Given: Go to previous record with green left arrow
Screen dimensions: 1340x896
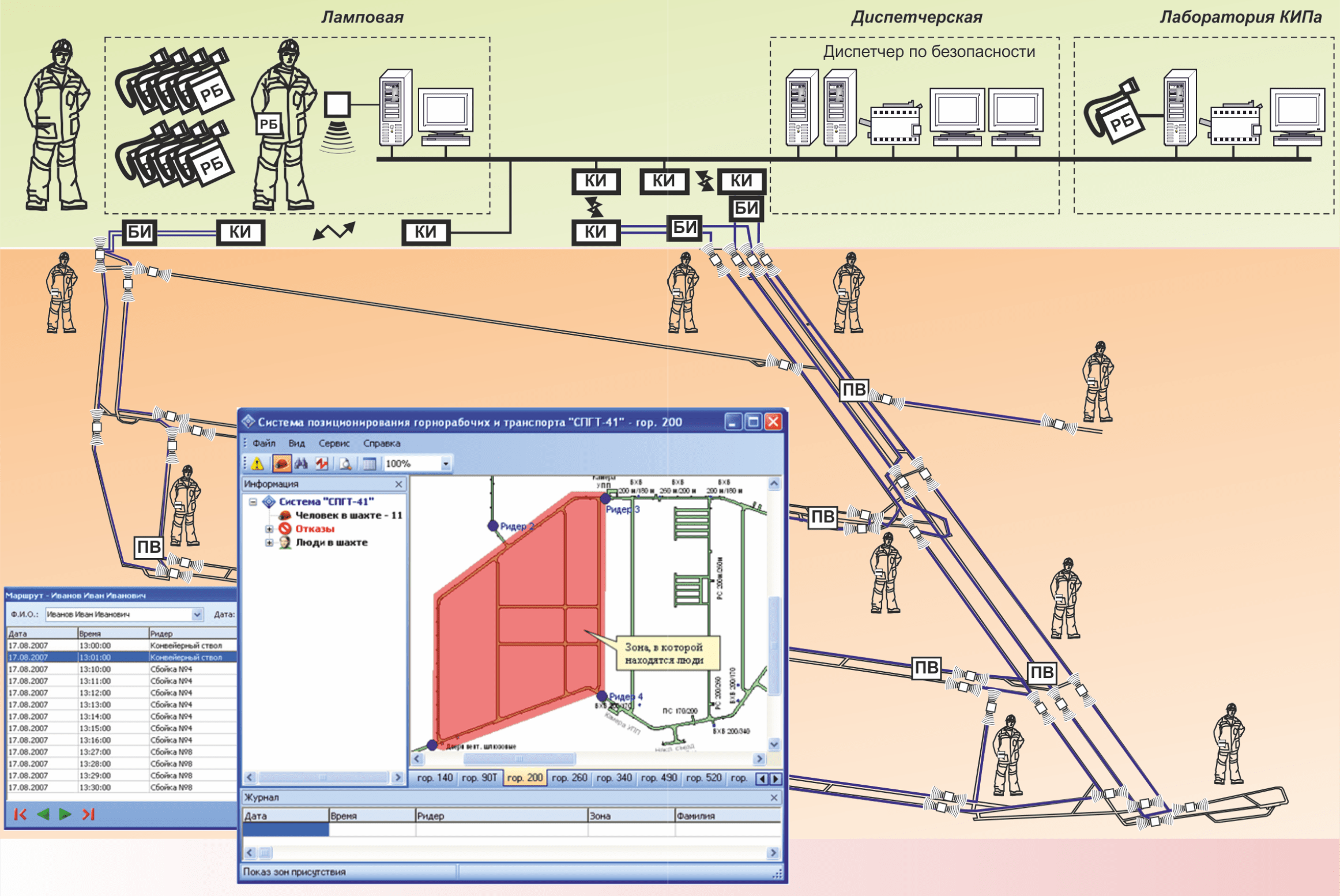Looking at the screenshot, I should click(x=43, y=814).
